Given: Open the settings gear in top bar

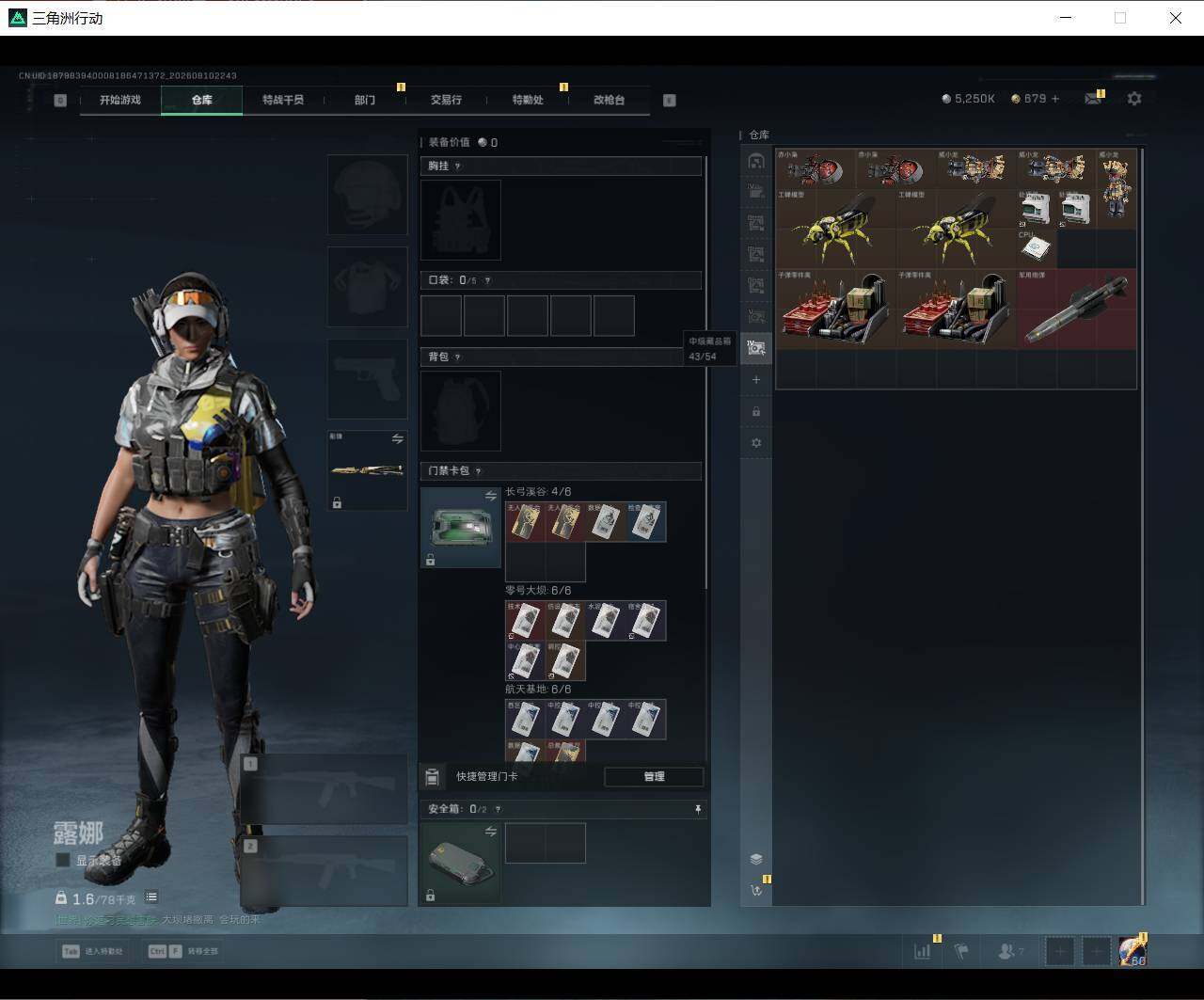Looking at the screenshot, I should click(x=1134, y=99).
